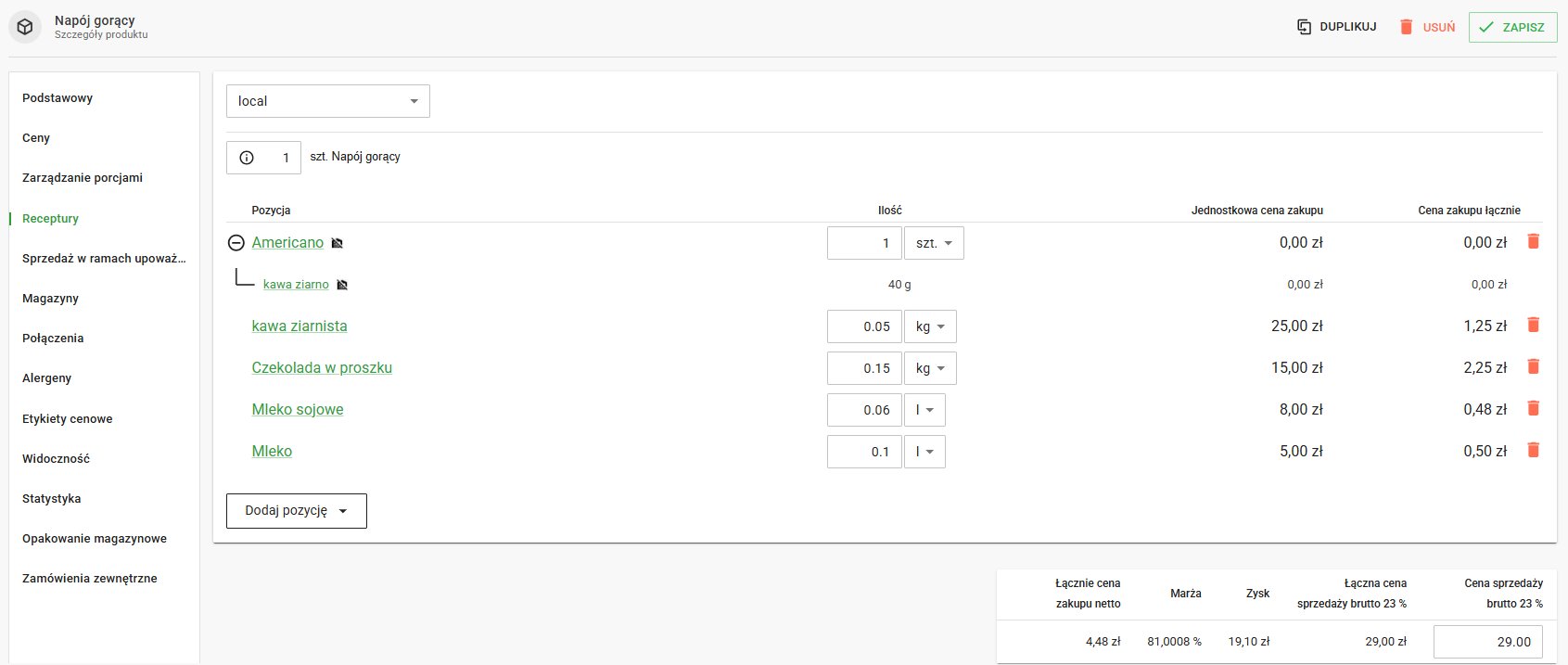The image size is (1568, 665).
Task: Click the USUŃ trash icon in header
Action: point(1406,27)
